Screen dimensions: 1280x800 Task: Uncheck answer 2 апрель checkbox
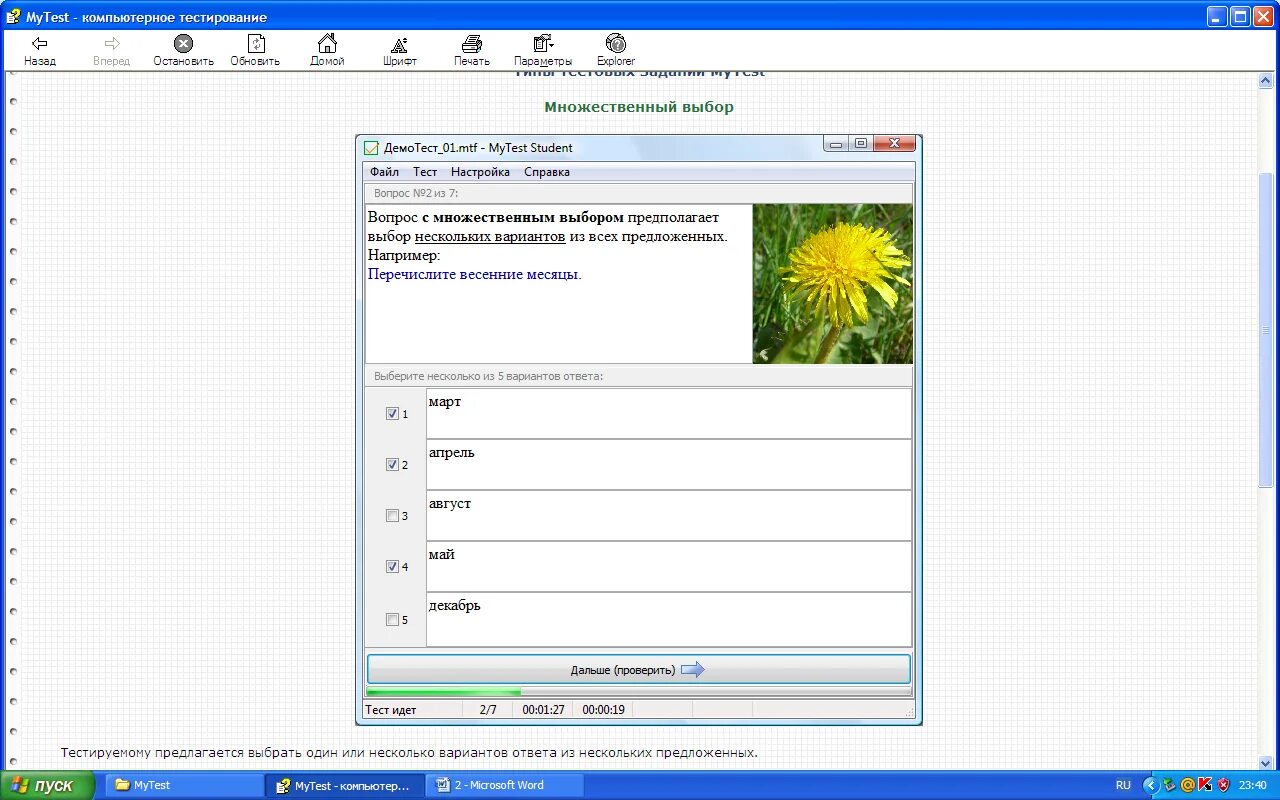tap(392, 464)
